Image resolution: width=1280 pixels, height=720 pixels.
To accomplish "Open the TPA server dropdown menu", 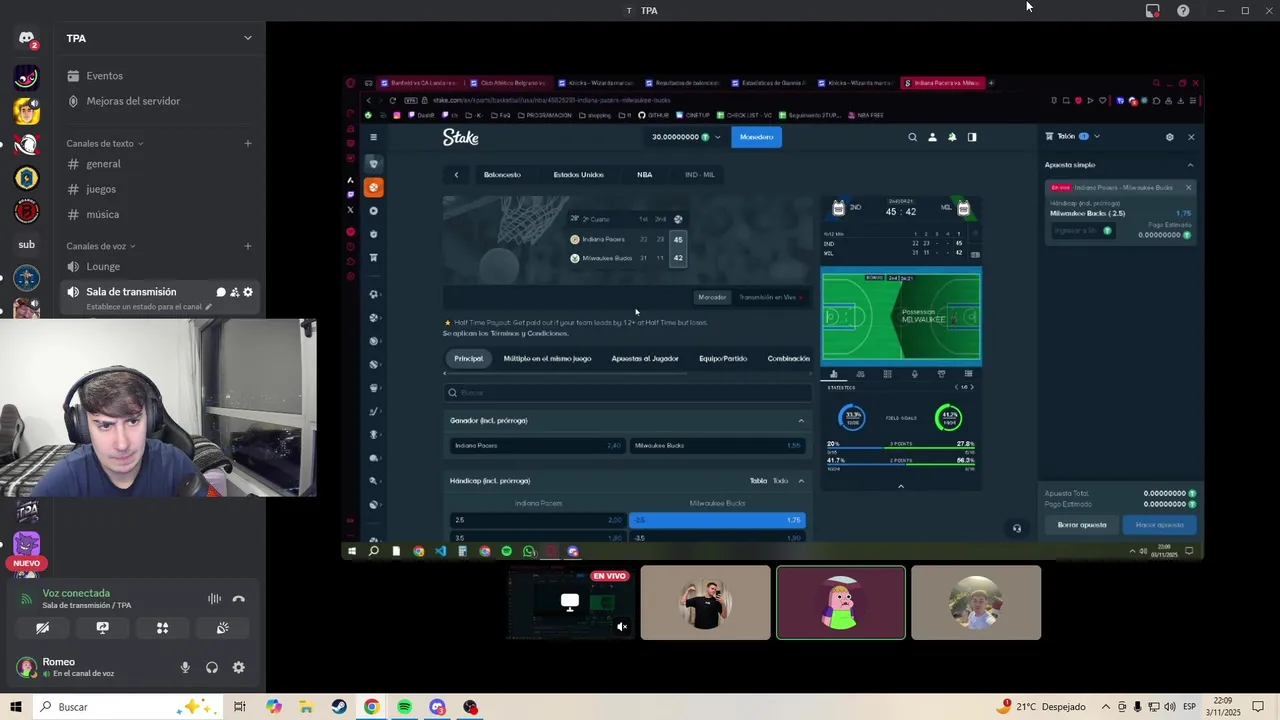I will point(248,38).
